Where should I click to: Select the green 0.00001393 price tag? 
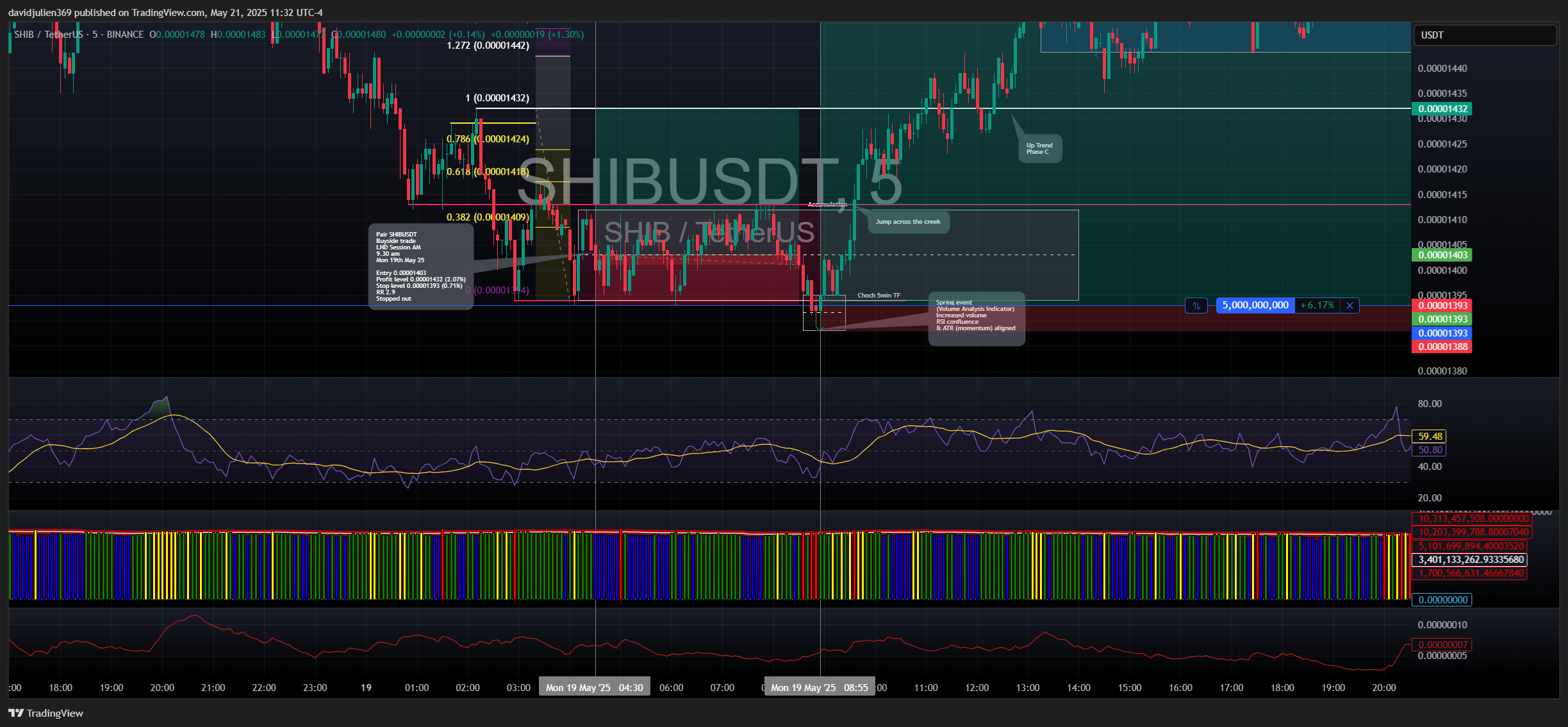(x=1442, y=319)
